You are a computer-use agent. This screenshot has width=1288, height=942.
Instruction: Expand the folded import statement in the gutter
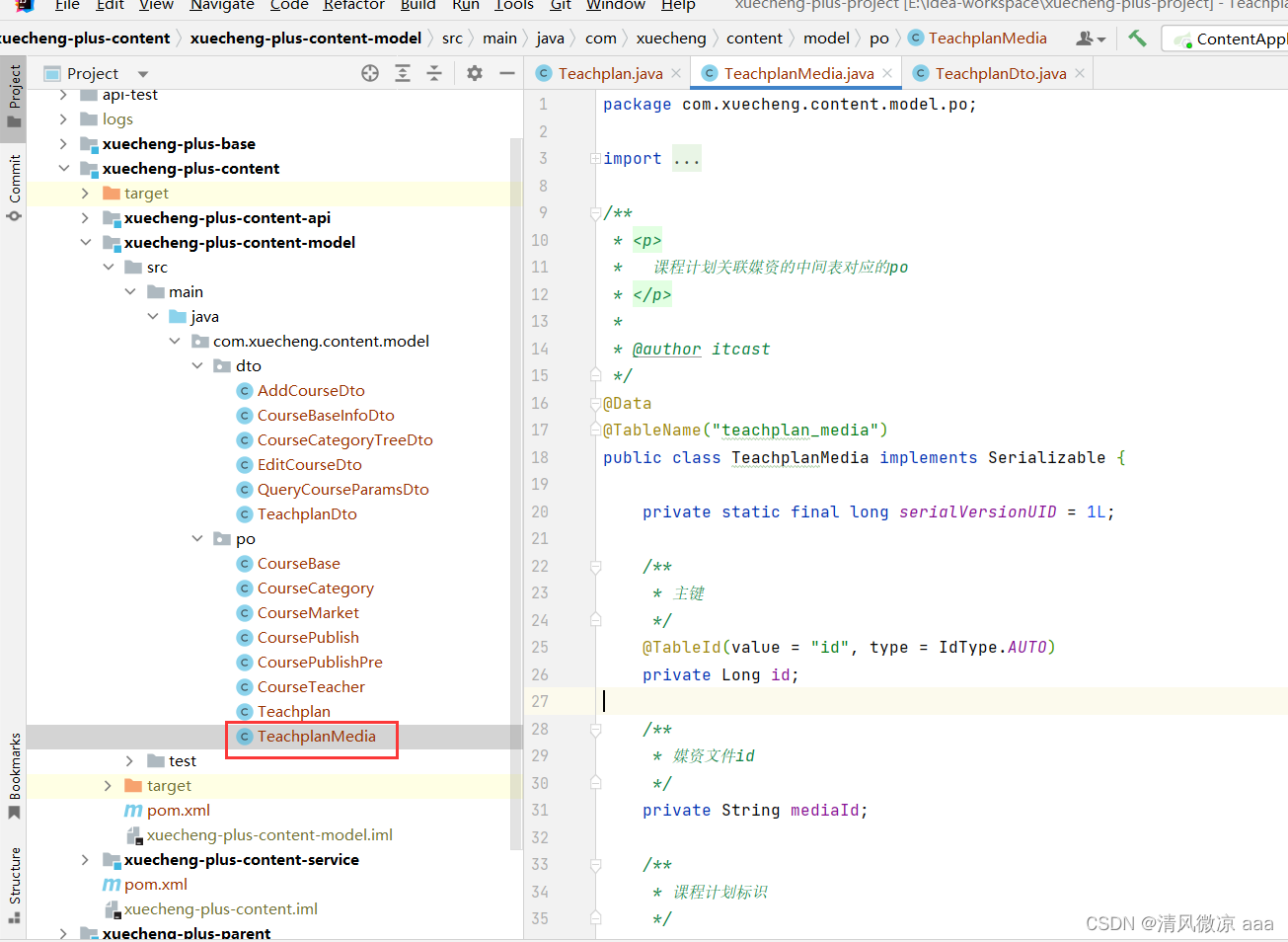(x=595, y=158)
